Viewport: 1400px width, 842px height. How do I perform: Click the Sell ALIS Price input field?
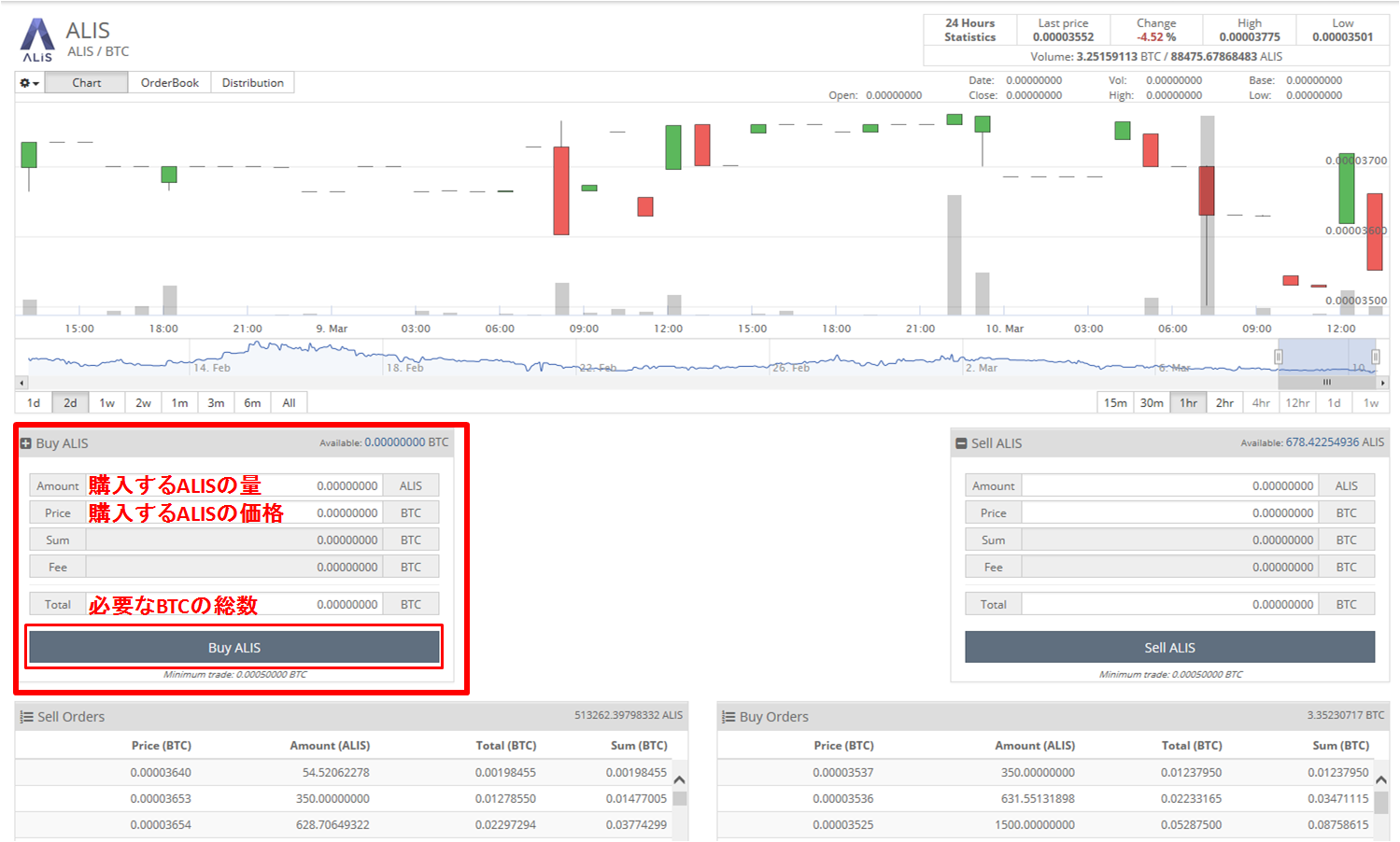point(1169,513)
